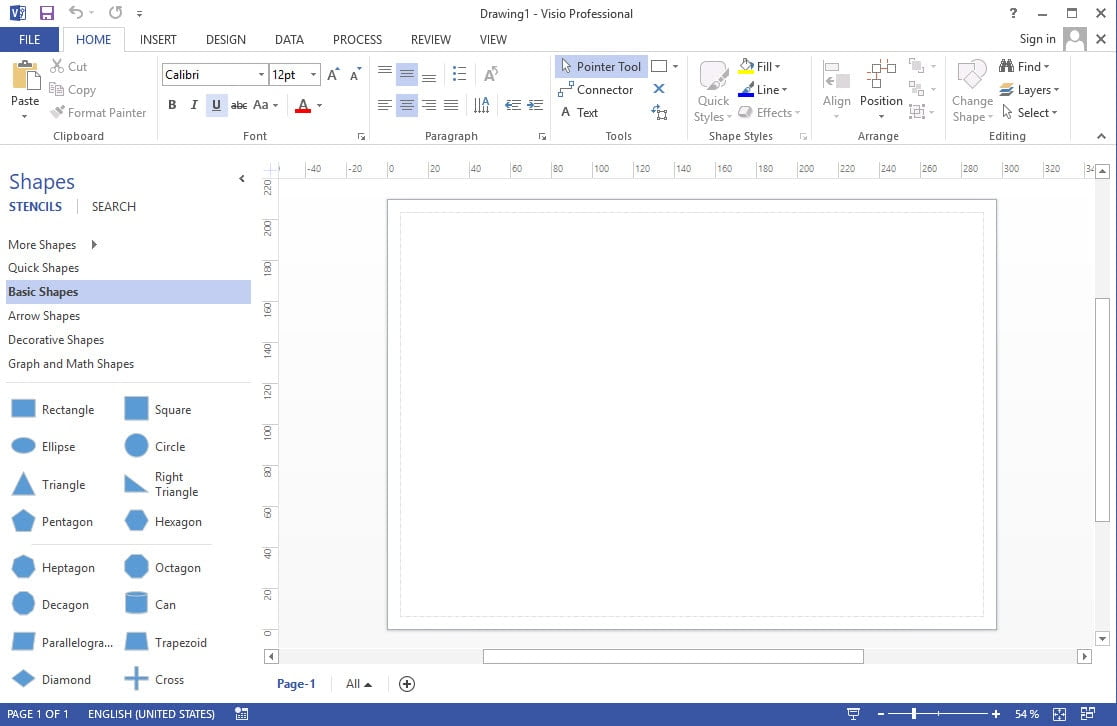Viewport: 1117px width, 726px height.
Task: Click the Redo arrow icon
Action: tap(115, 13)
